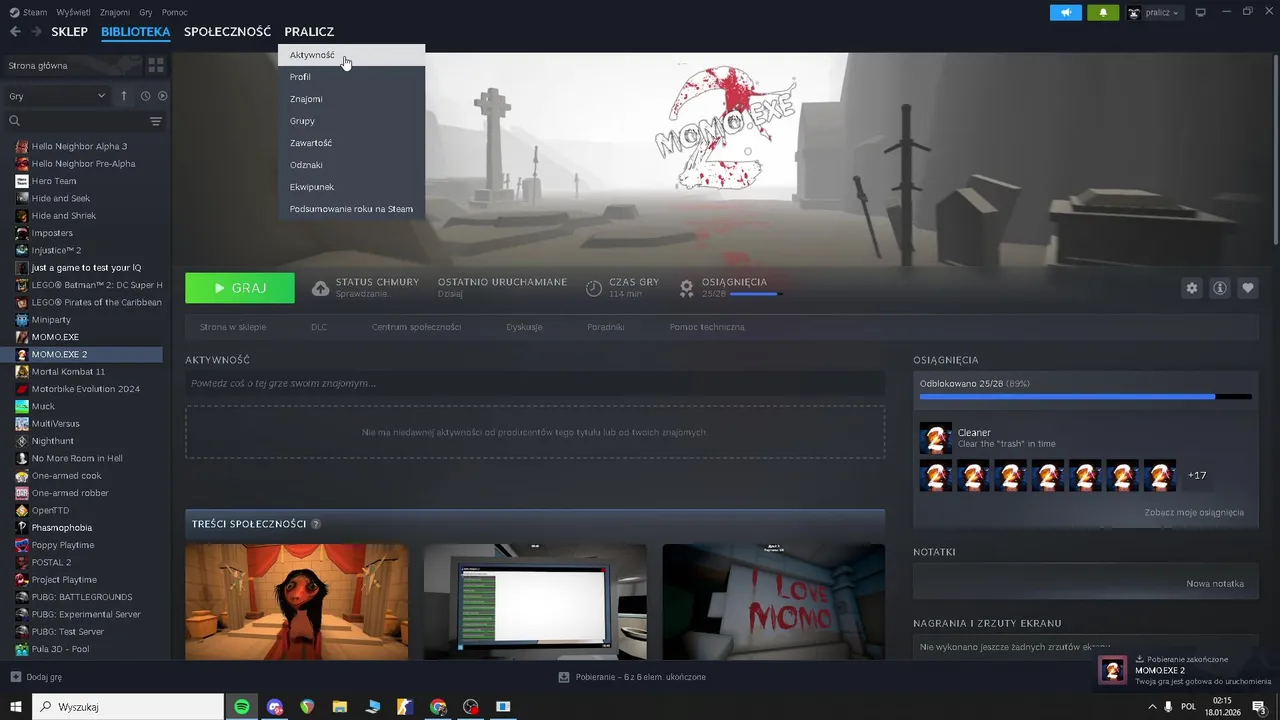This screenshot has width=1280, height=720.
Task: Open the Centrum społeczności link
Action: click(x=416, y=327)
